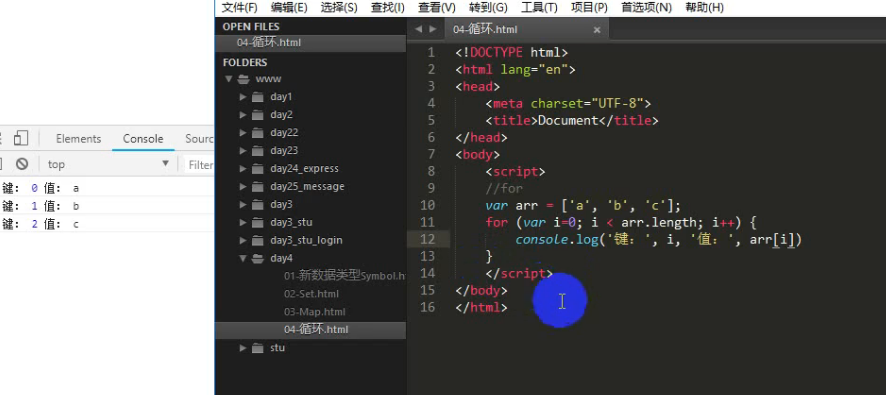
Task: Click the day23 folder icon
Action: pos(258,151)
